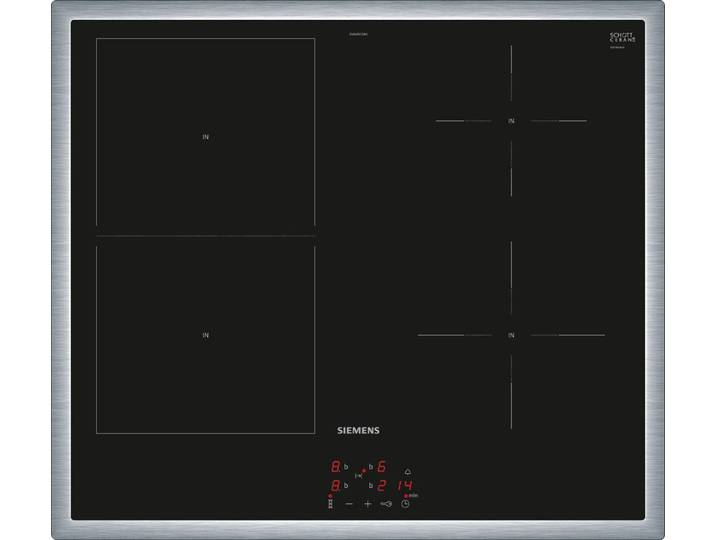Touch the clock timer symbol
Image resolution: width=716 pixels, height=540 pixels.
click(405, 504)
